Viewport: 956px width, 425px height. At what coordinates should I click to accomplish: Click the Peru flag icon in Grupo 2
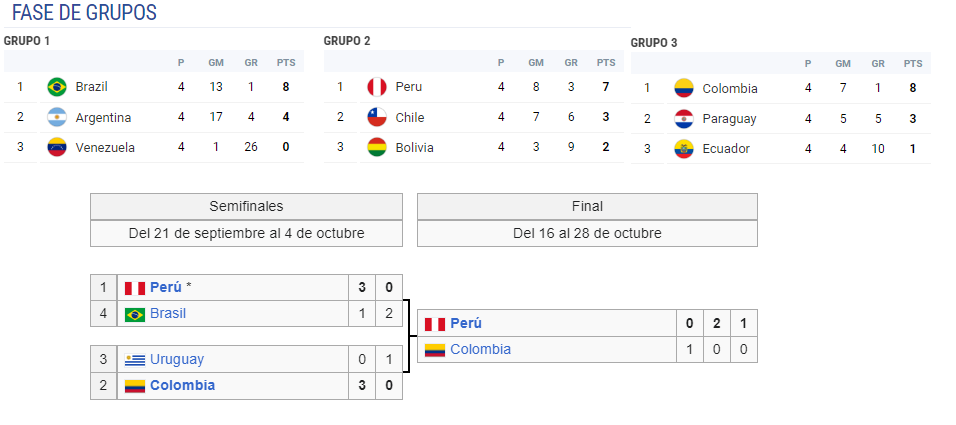click(x=377, y=87)
